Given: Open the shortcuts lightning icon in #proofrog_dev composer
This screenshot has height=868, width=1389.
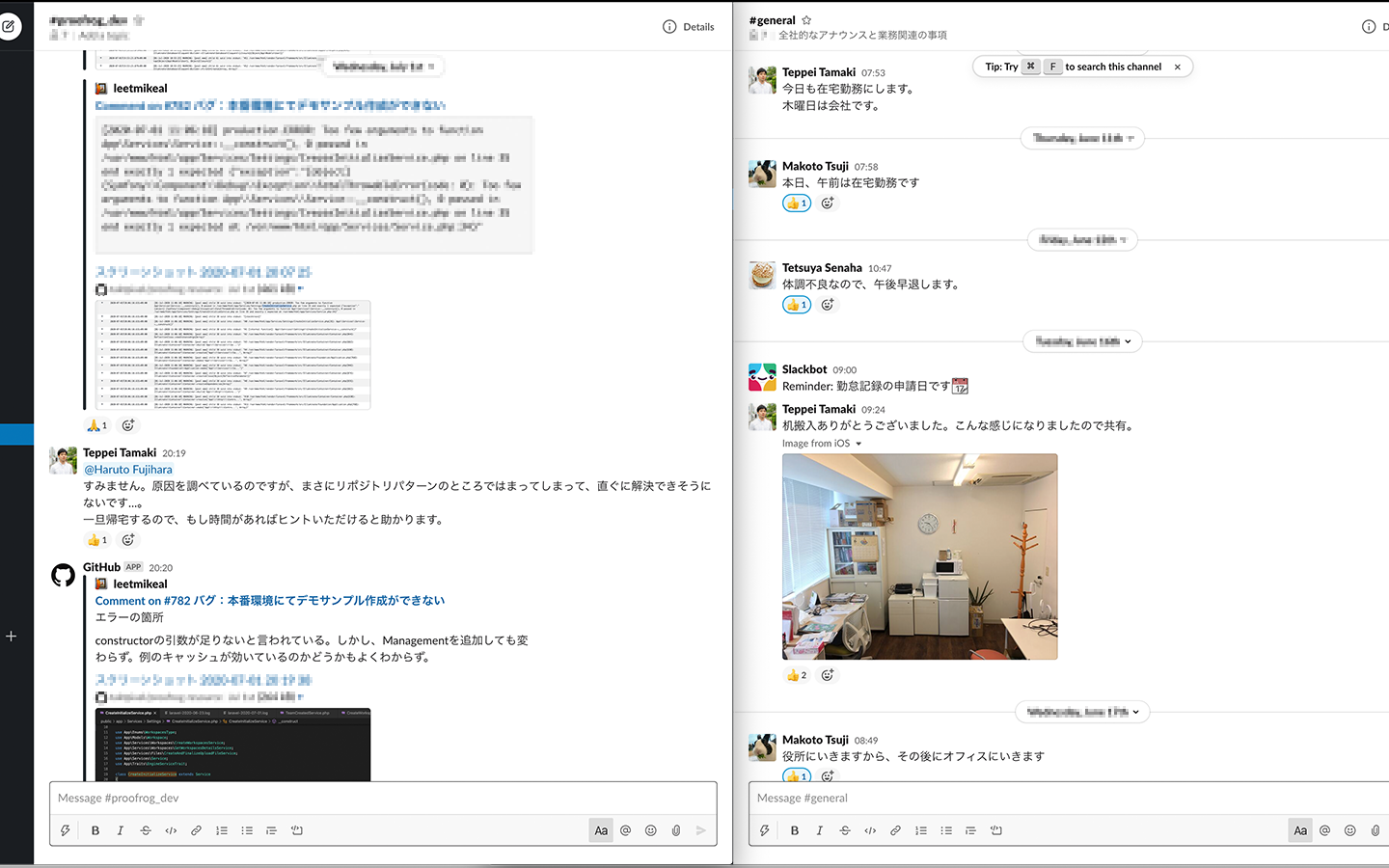Looking at the screenshot, I should click(66, 830).
